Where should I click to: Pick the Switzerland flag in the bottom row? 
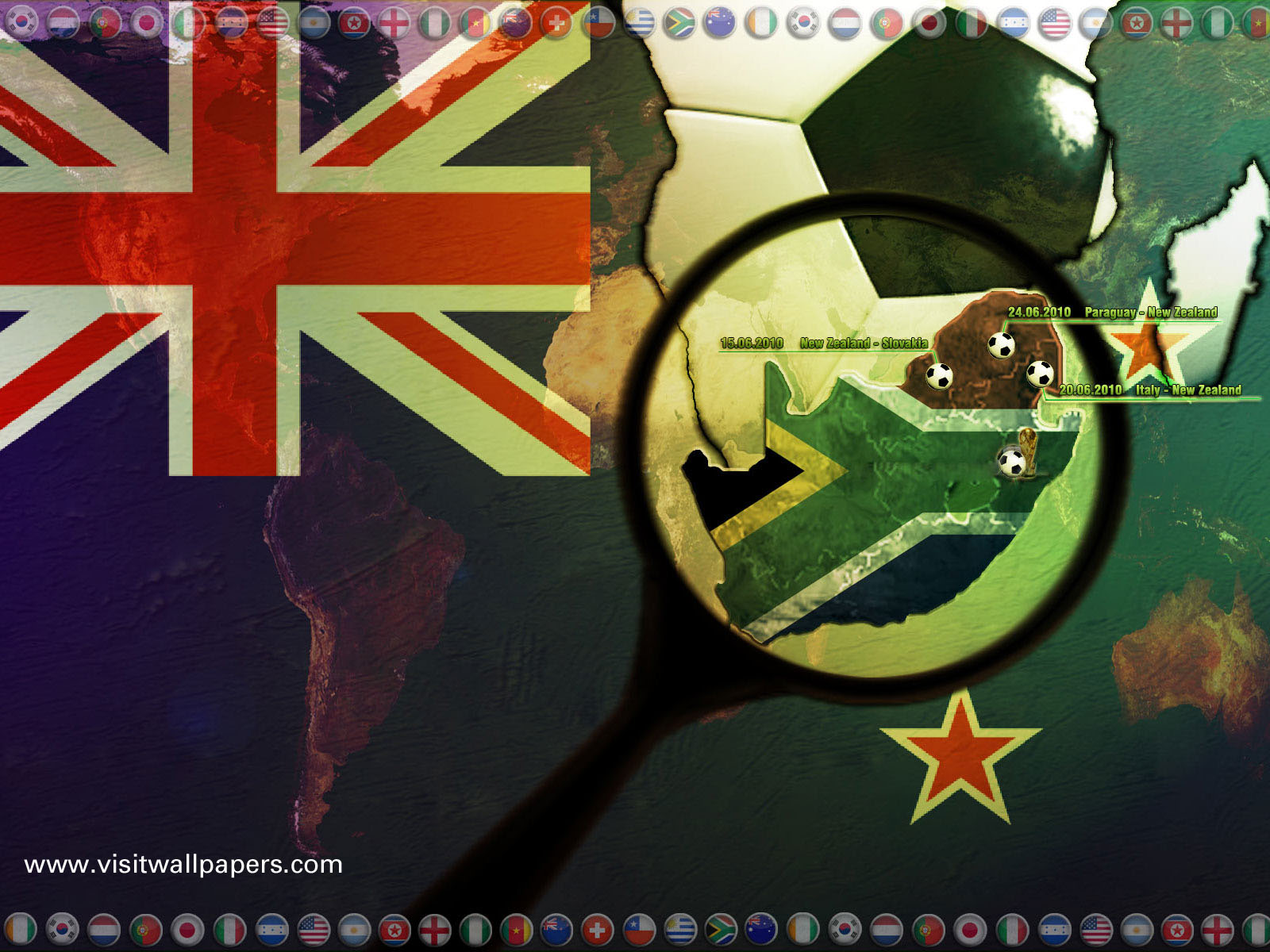pos(598,929)
